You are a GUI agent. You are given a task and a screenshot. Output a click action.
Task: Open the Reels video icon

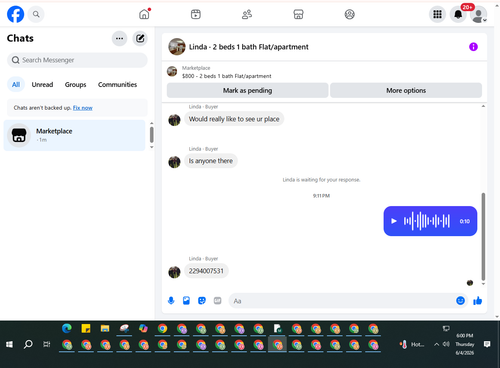196,14
